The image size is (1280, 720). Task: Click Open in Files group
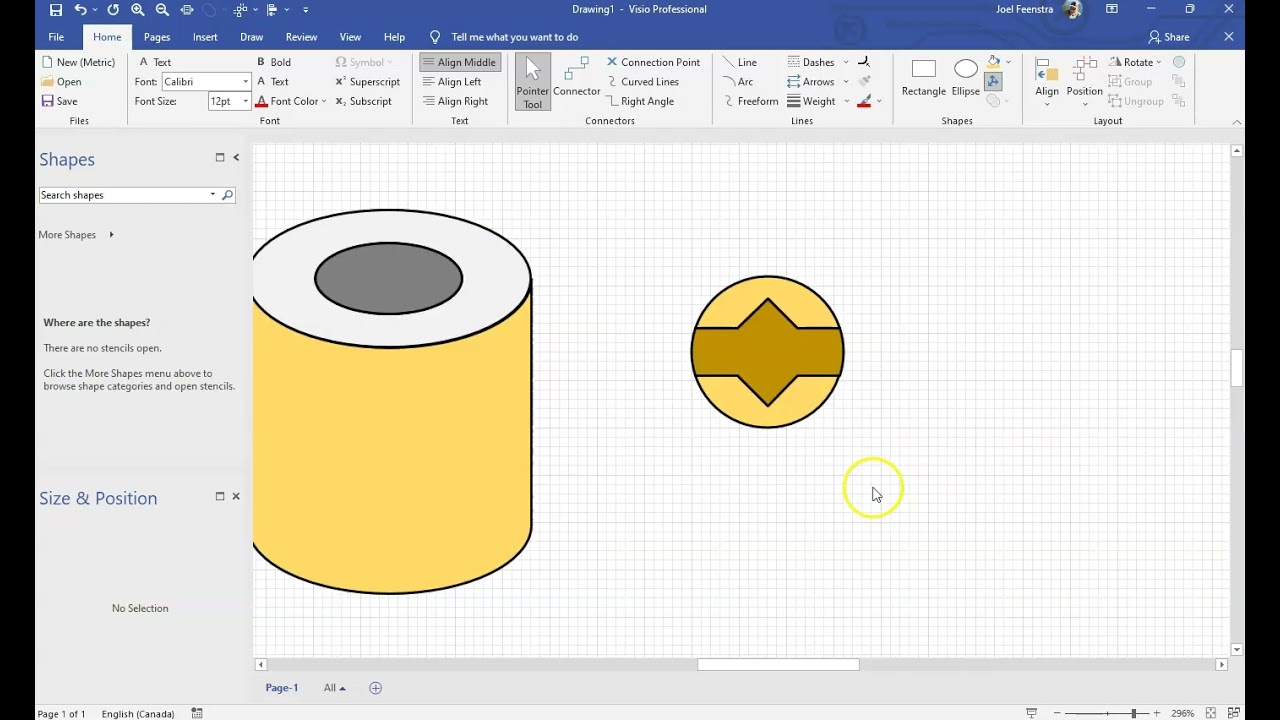[61, 82]
